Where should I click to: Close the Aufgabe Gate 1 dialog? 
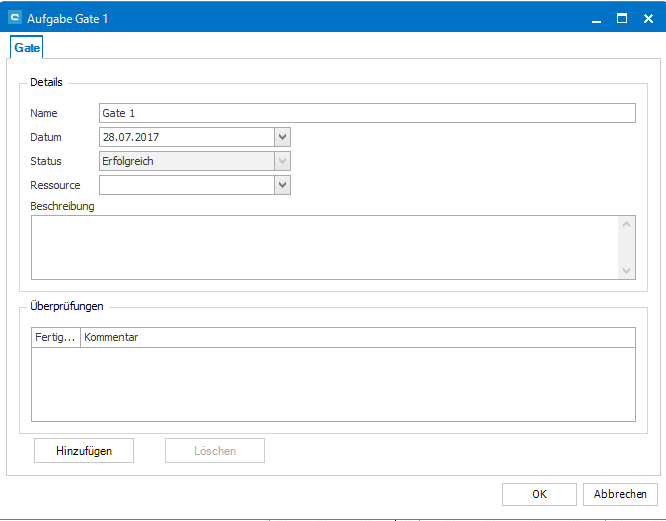(647, 18)
